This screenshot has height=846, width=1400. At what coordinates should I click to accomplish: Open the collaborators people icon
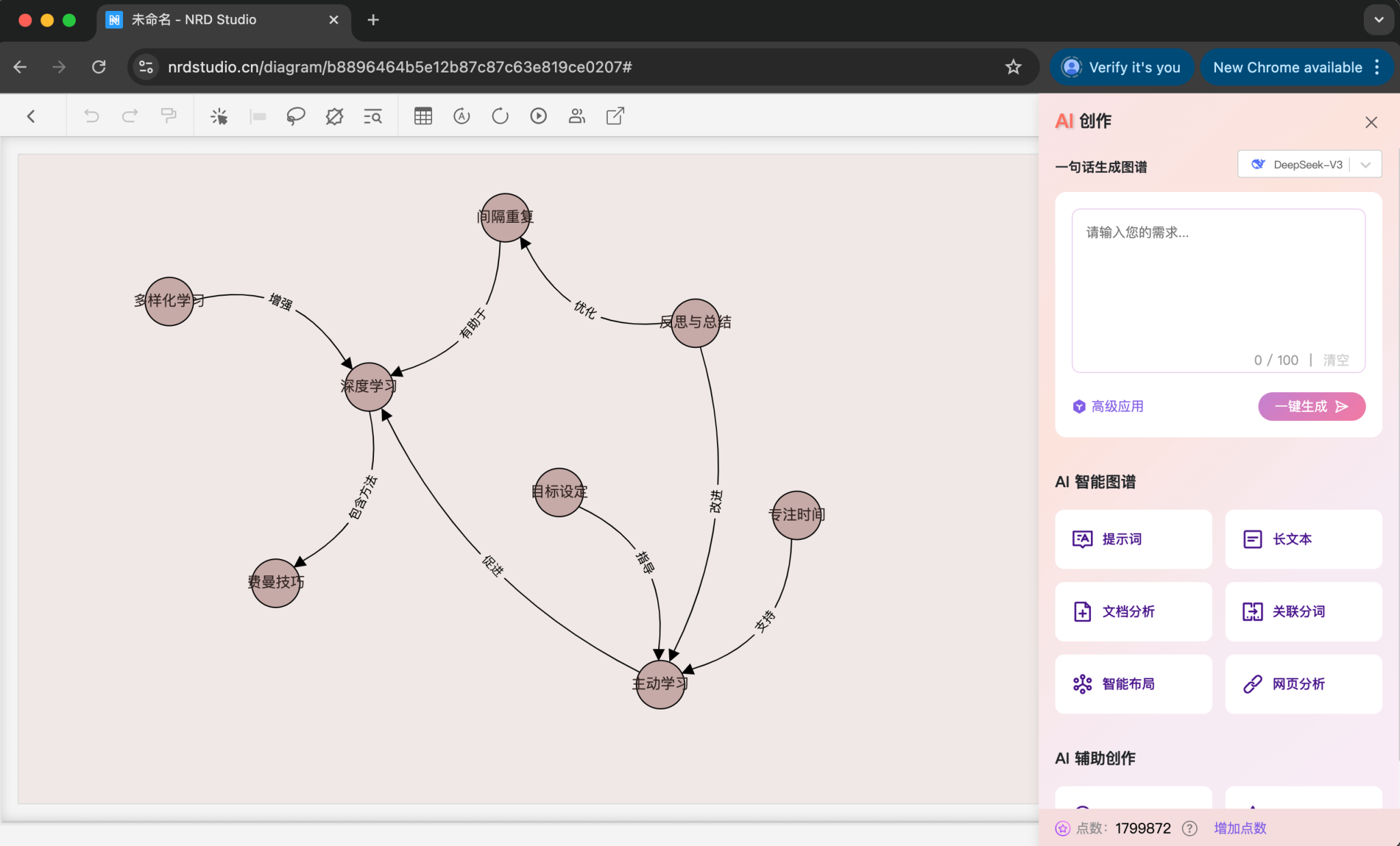pyautogui.click(x=577, y=116)
